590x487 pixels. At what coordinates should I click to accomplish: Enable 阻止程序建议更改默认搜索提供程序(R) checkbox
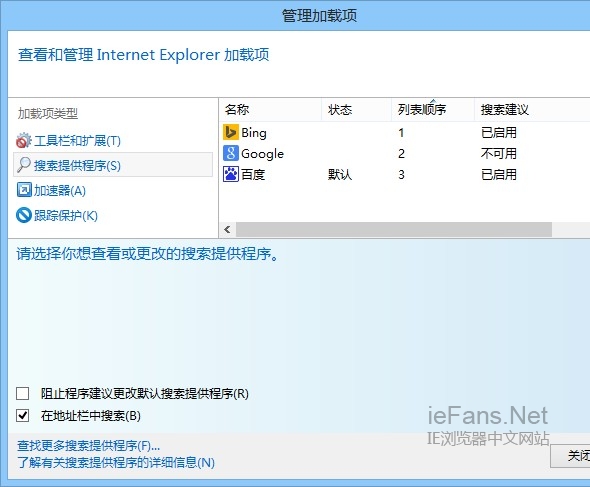23,393
